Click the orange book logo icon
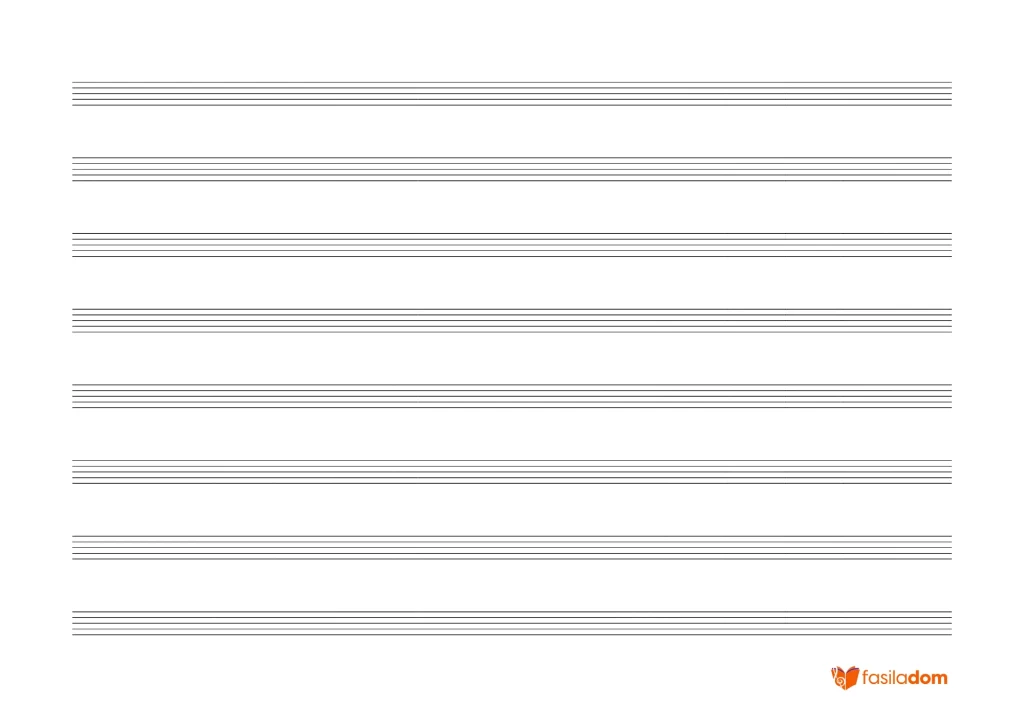 click(845, 678)
